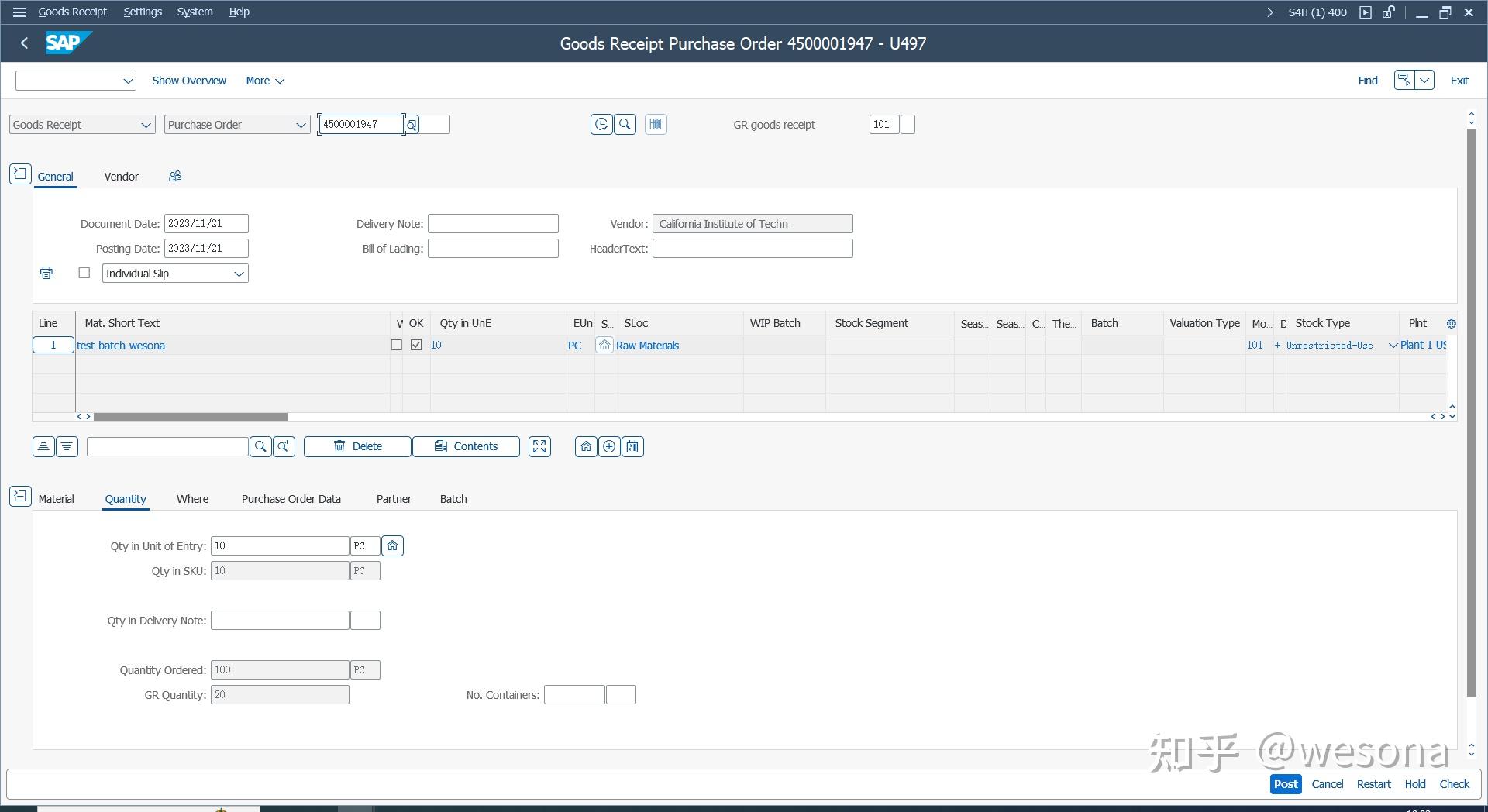The image size is (1488, 812).
Task: Click the Delete item button
Action: 357,446
